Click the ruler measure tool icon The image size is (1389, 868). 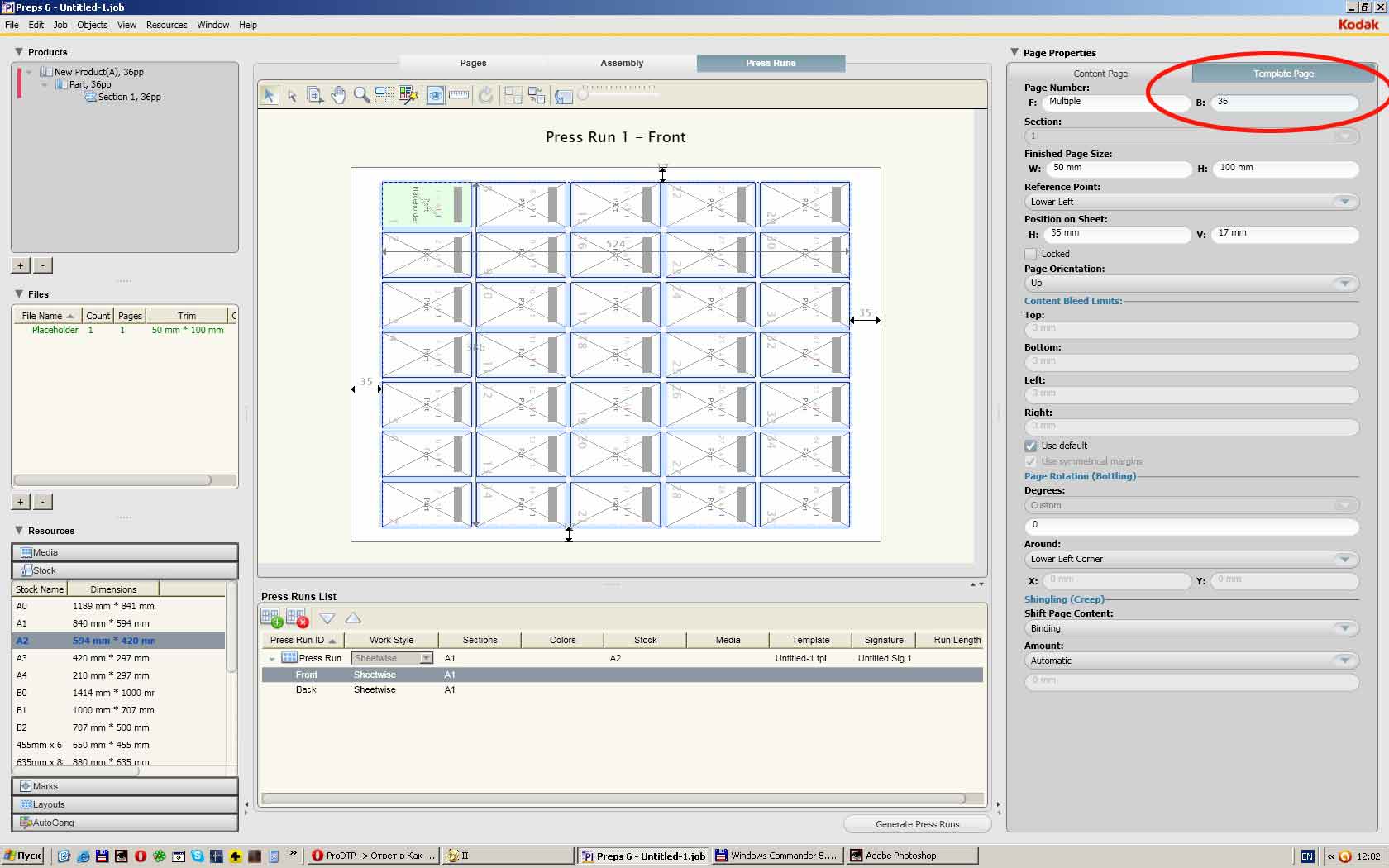tap(459, 95)
